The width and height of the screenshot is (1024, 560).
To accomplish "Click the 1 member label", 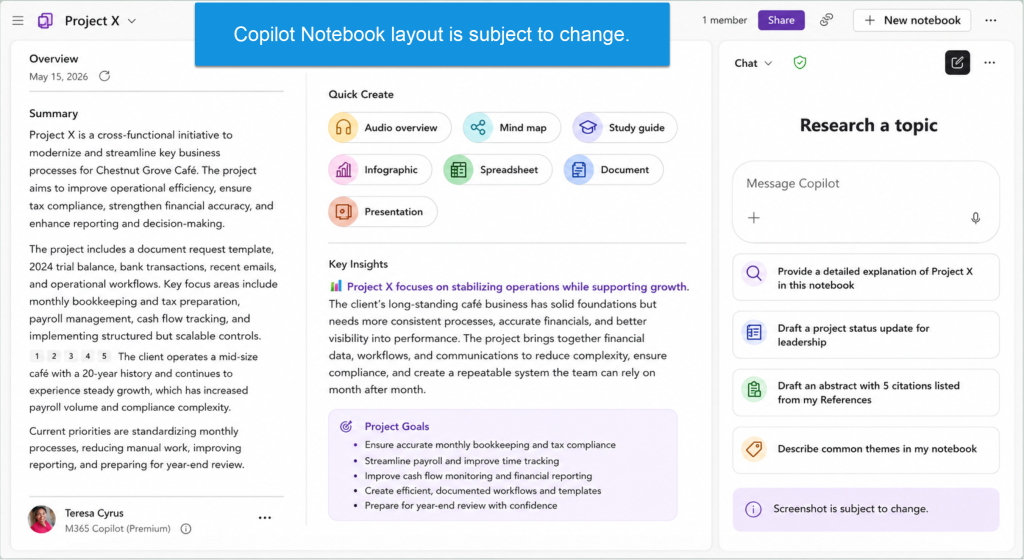I will [x=724, y=20].
